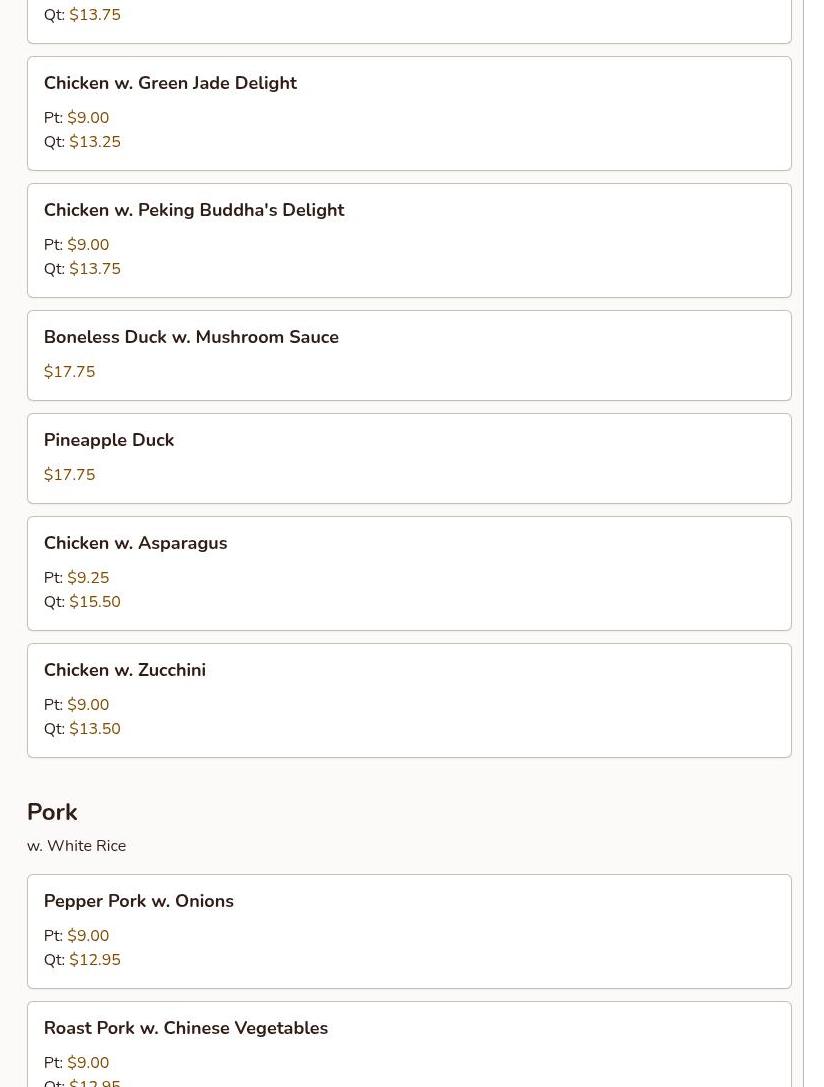Select Pt $9.00 for Roast Pork w. Chinese Vegetables

(76, 1063)
